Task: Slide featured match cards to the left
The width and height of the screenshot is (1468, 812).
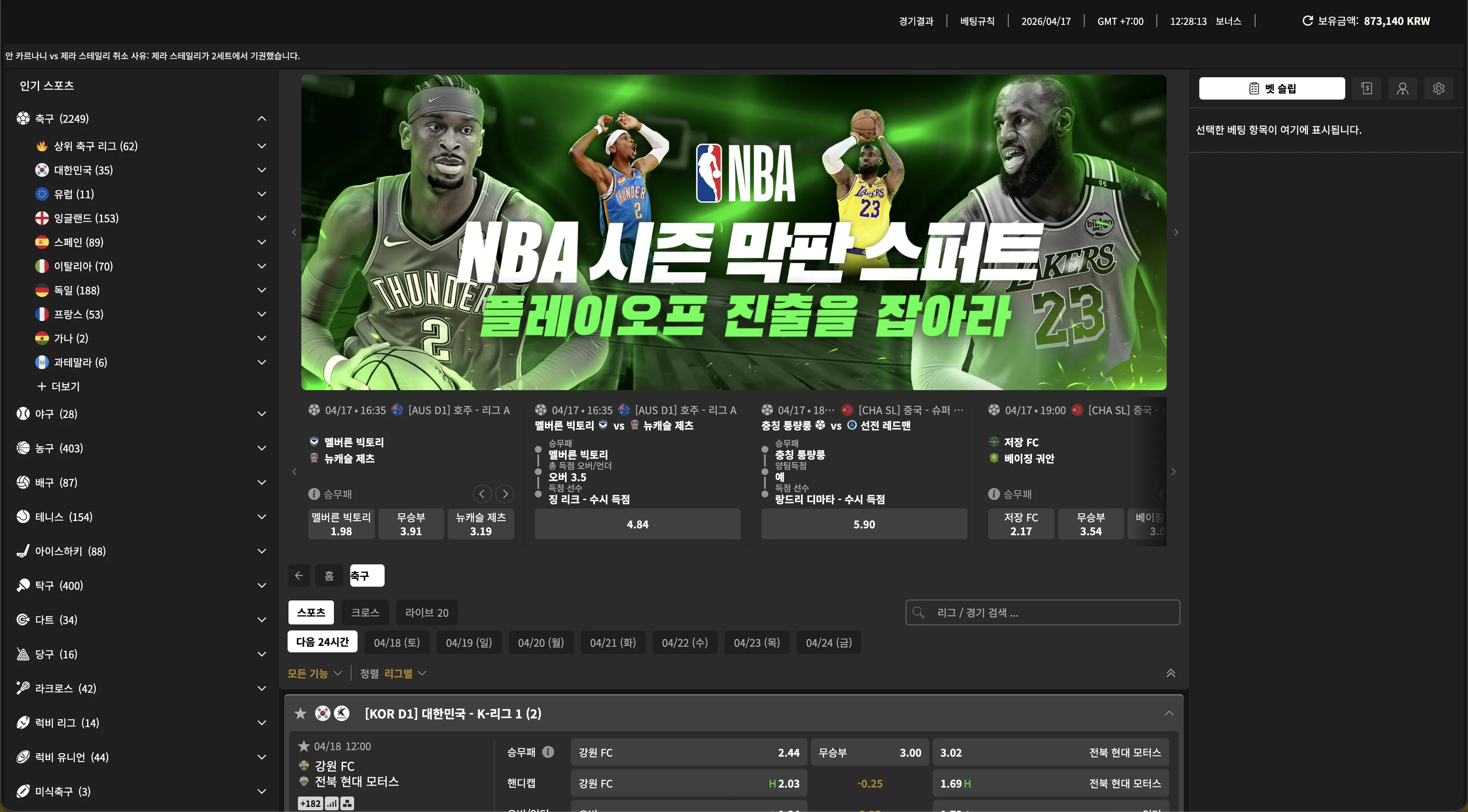Action: click(x=294, y=472)
